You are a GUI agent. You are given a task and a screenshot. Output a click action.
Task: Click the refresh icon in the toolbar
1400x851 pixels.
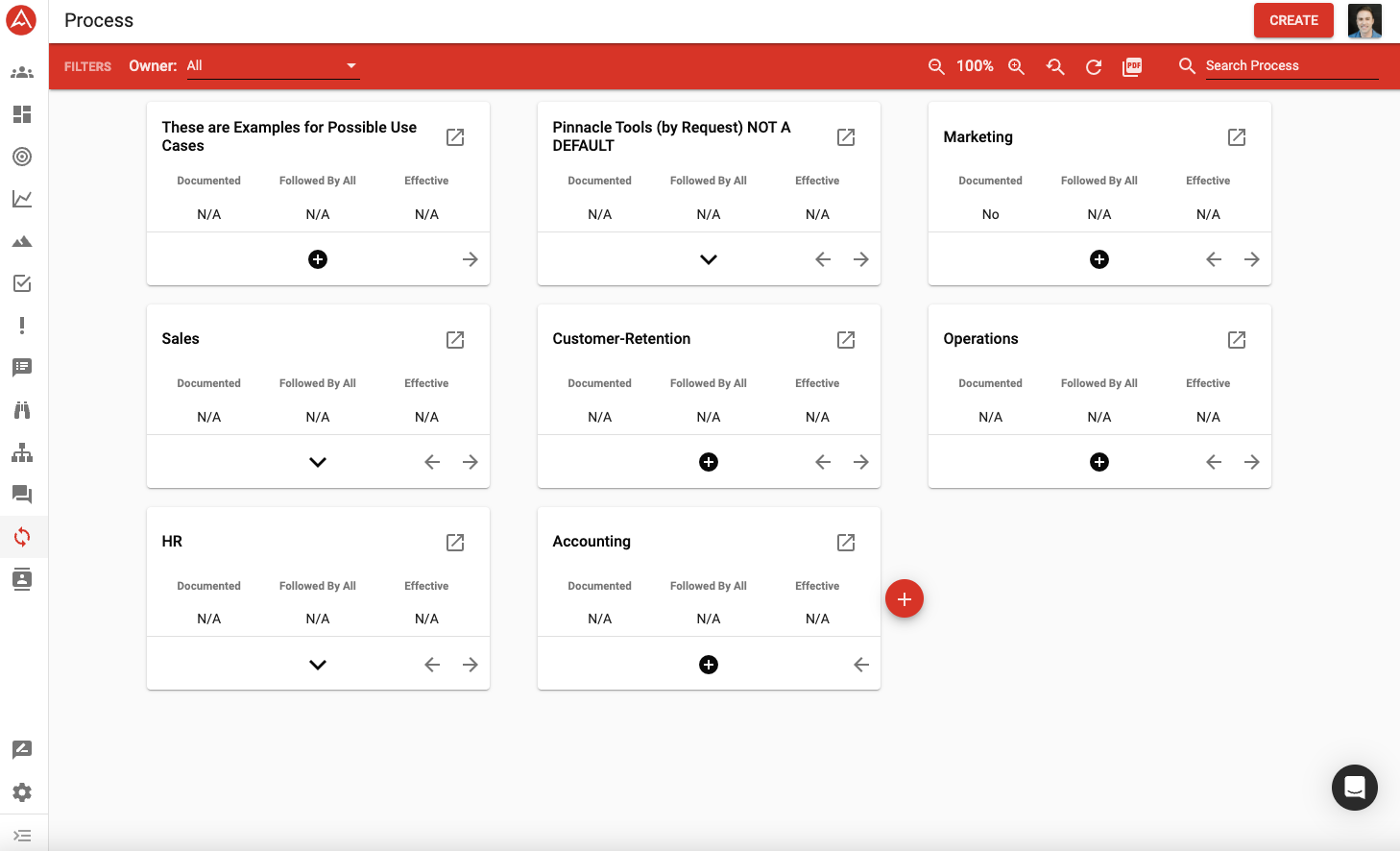click(x=1094, y=66)
